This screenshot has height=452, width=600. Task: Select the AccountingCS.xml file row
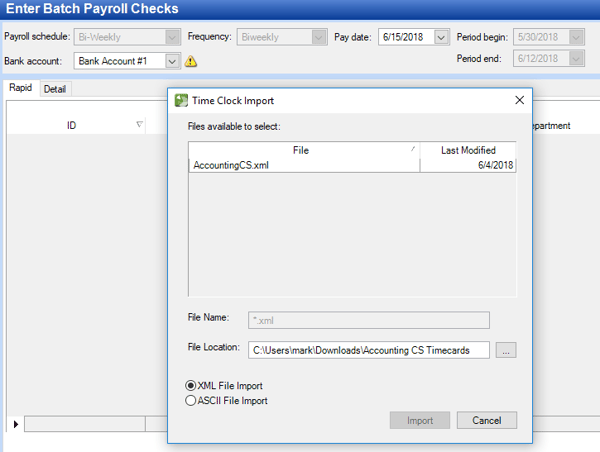pos(300,165)
